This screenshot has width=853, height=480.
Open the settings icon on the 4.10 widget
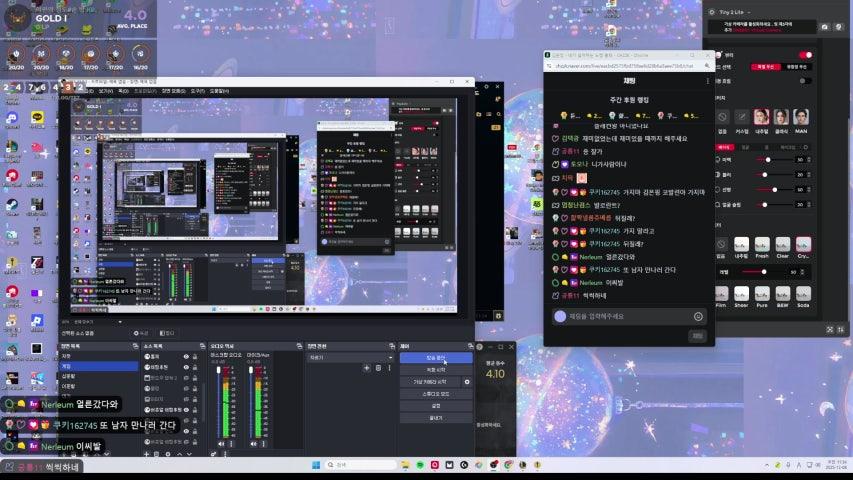[x=479, y=346]
